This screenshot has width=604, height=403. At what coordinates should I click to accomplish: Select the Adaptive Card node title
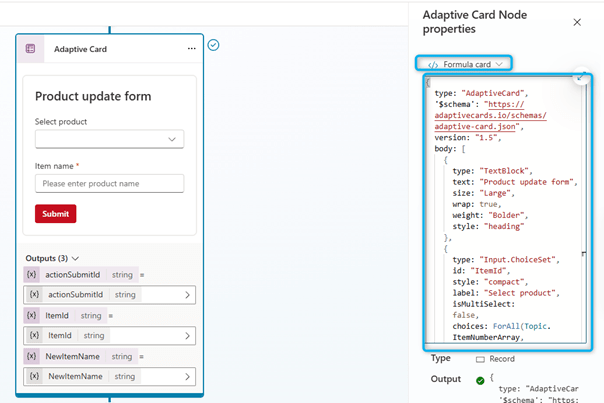80,48
